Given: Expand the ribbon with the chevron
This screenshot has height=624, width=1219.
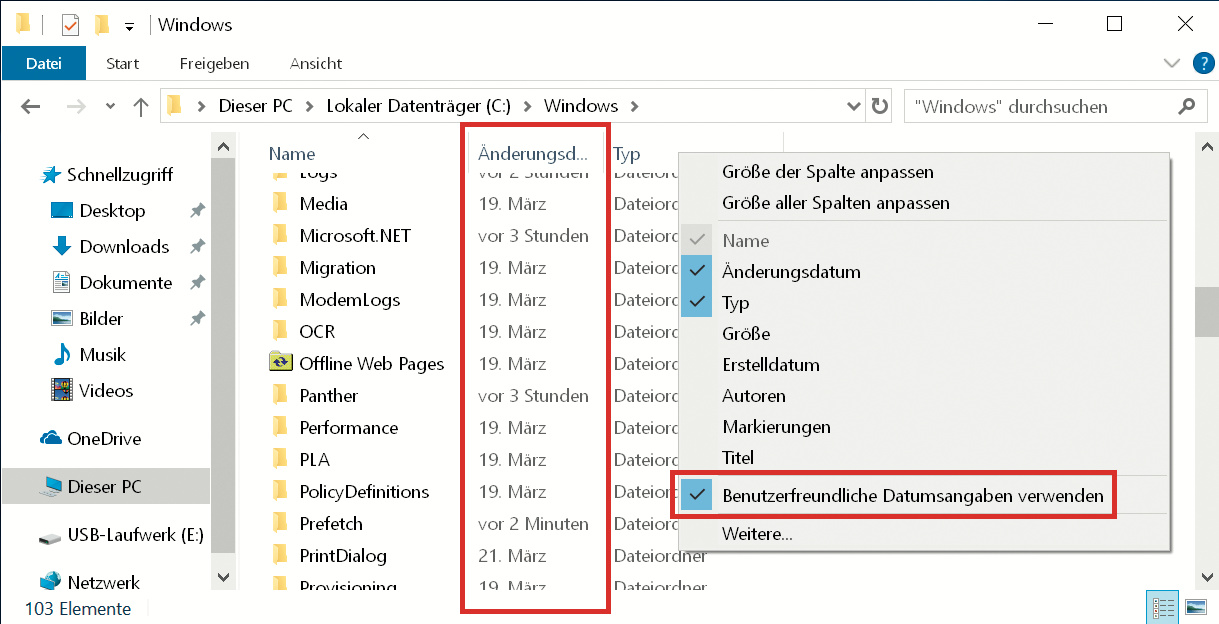Looking at the screenshot, I should 1172,63.
